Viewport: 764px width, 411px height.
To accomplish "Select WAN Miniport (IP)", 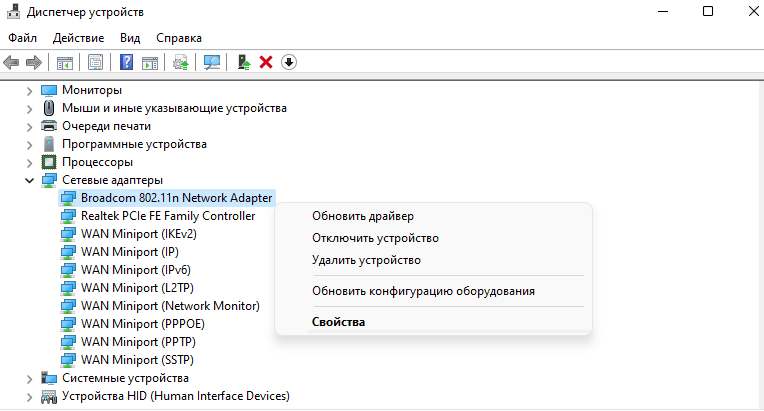I will pos(130,252).
